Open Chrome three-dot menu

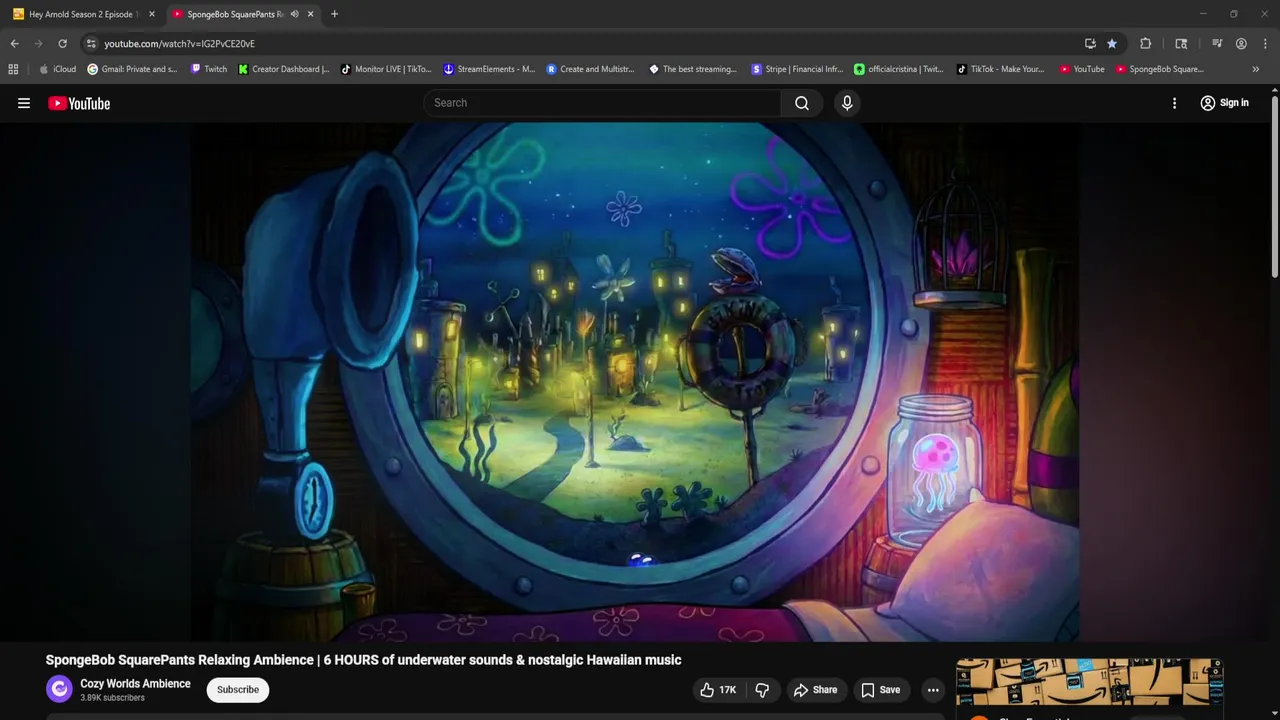pyautogui.click(x=1265, y=44)
